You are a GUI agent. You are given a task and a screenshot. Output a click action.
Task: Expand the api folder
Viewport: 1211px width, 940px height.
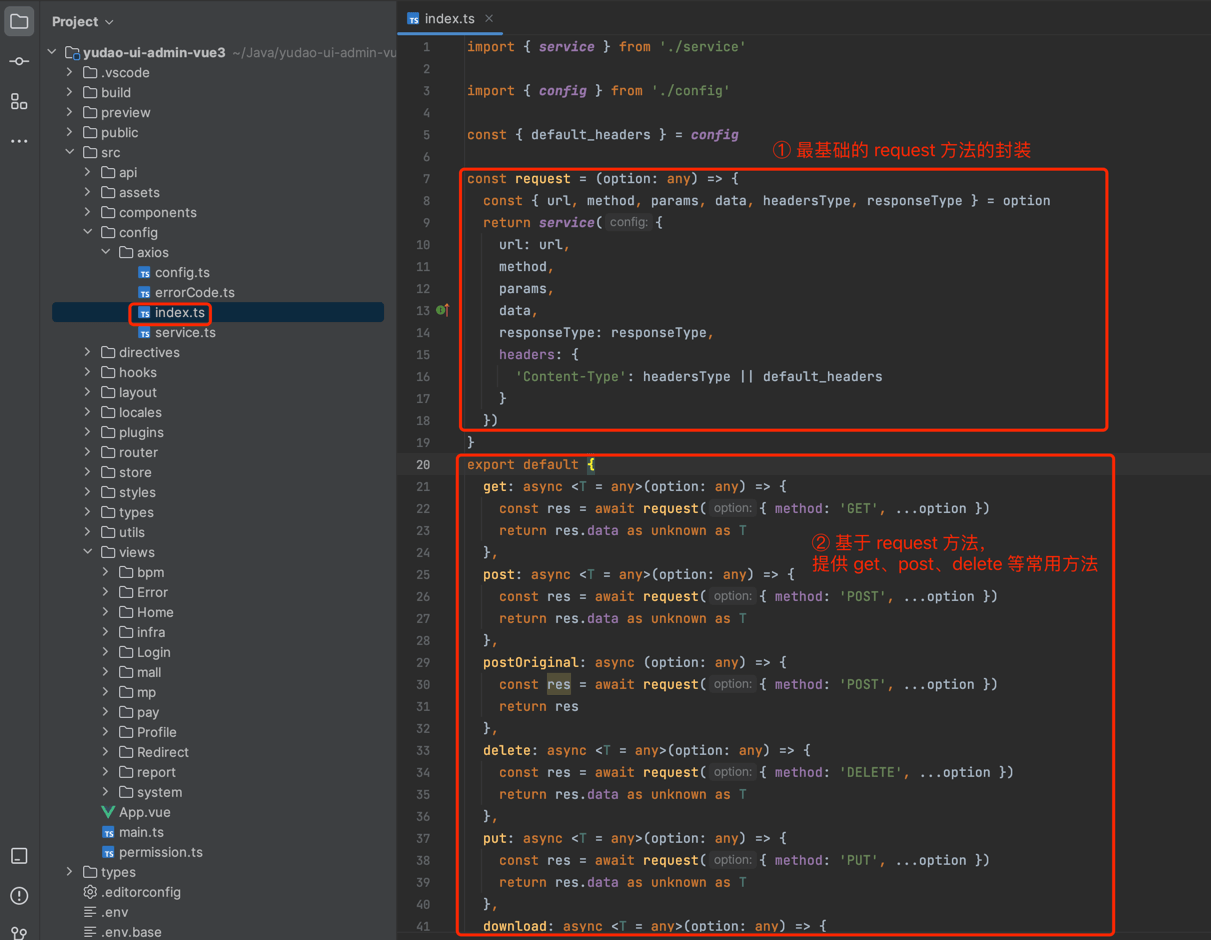(88, 173)
